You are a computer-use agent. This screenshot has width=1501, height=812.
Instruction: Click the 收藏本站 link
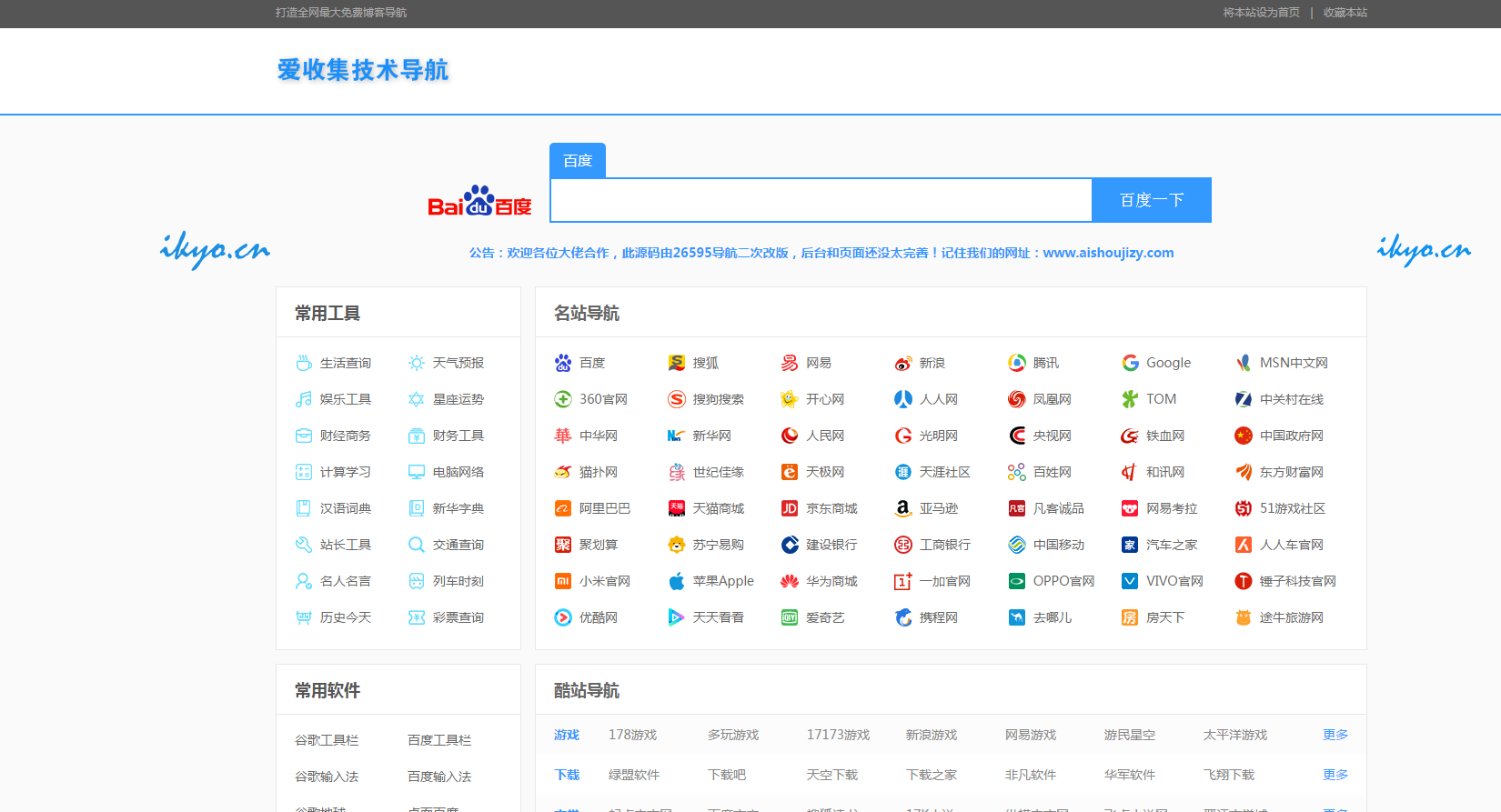[x=1345, y=13]
